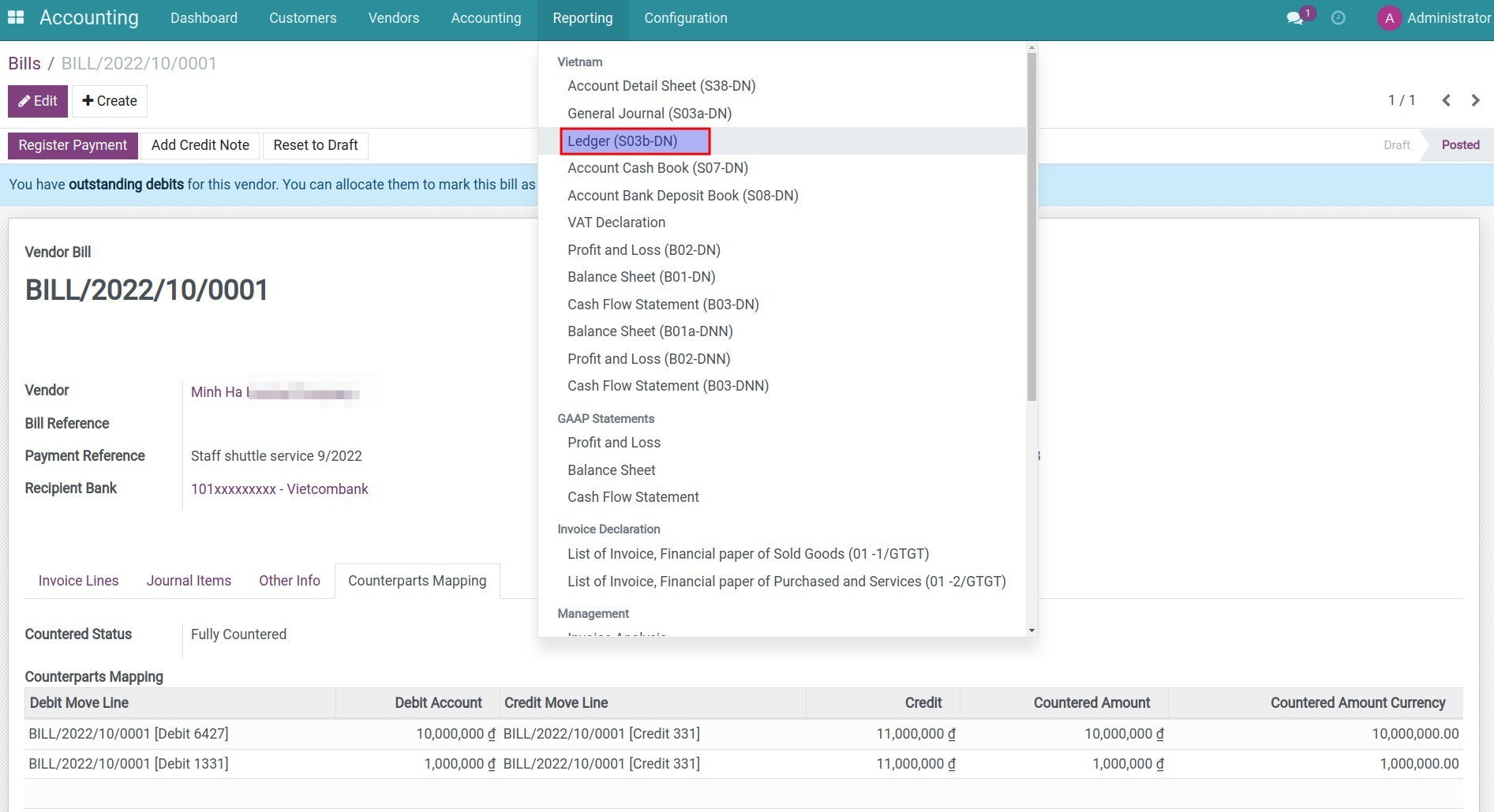Open the recipient bank Vietcombank link

[x=279, y=489]
